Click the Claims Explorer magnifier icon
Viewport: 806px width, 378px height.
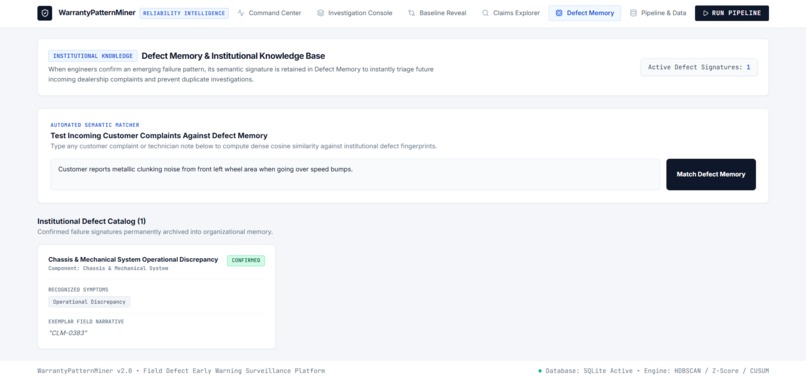tap(485, 13)
